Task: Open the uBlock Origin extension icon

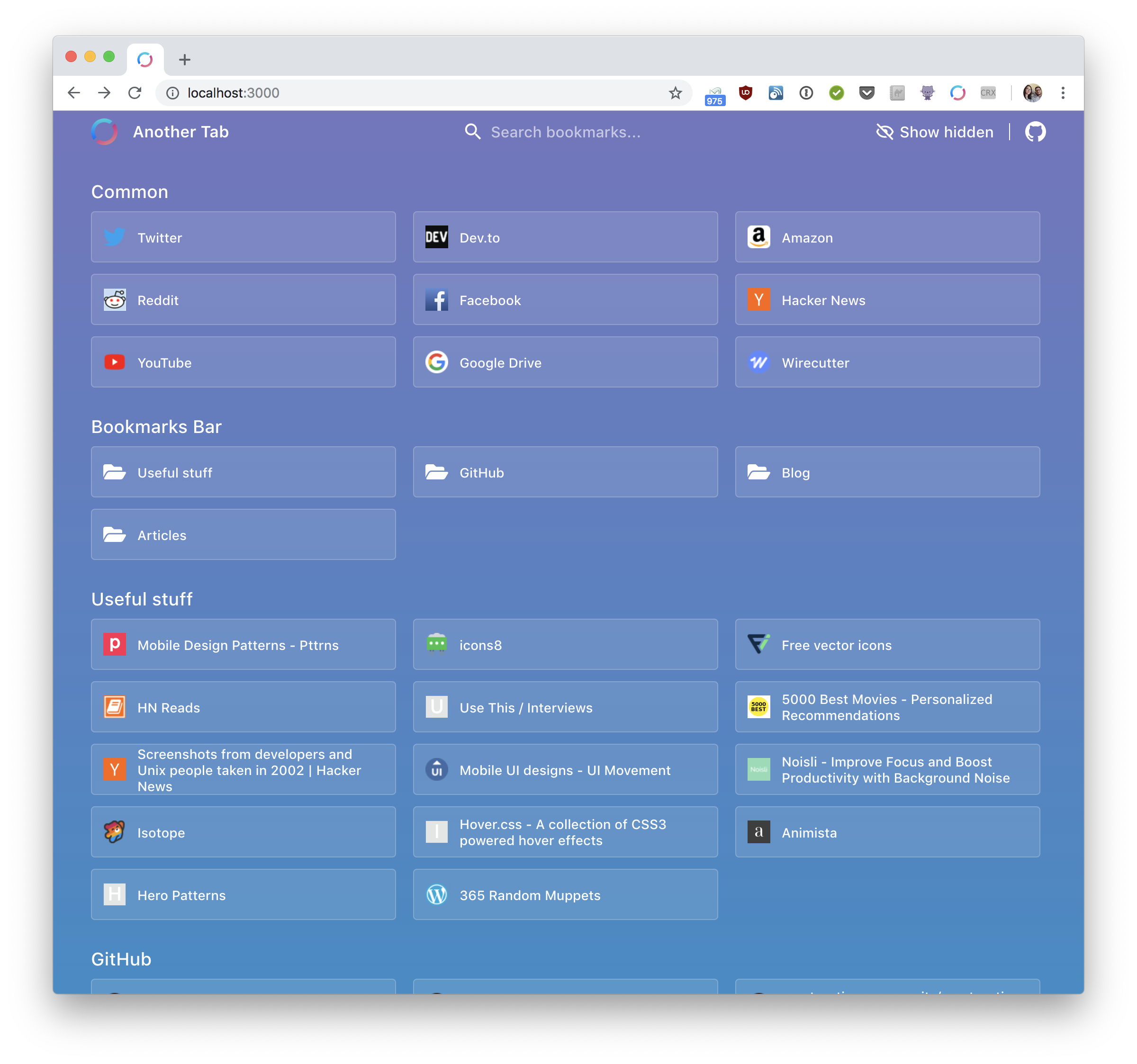Action: tap(745, 93)
